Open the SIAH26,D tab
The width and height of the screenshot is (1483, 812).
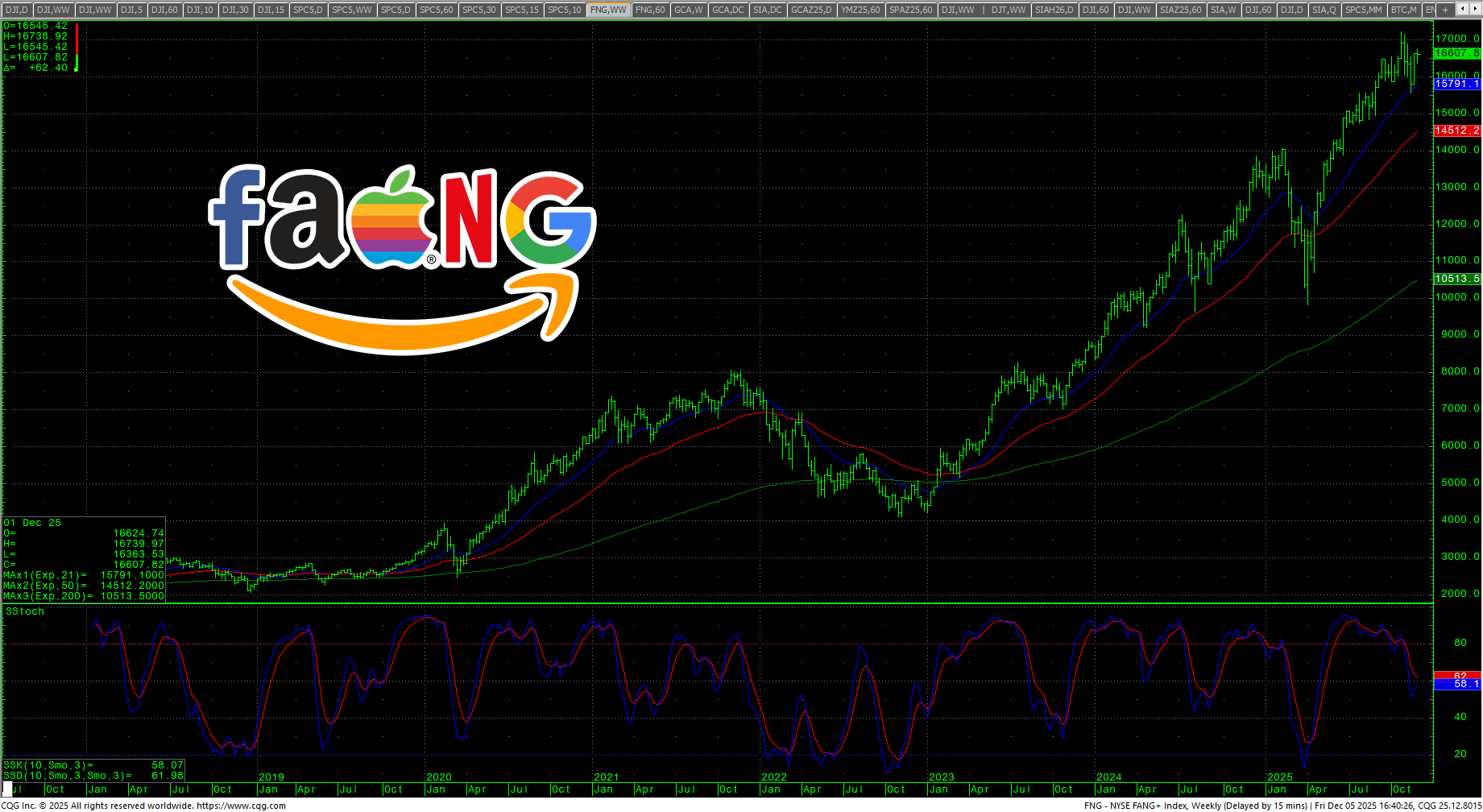click(x=1054, y=10)
